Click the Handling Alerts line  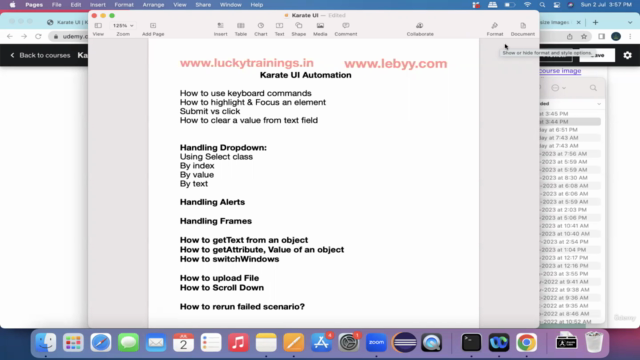tap(212, 202)
